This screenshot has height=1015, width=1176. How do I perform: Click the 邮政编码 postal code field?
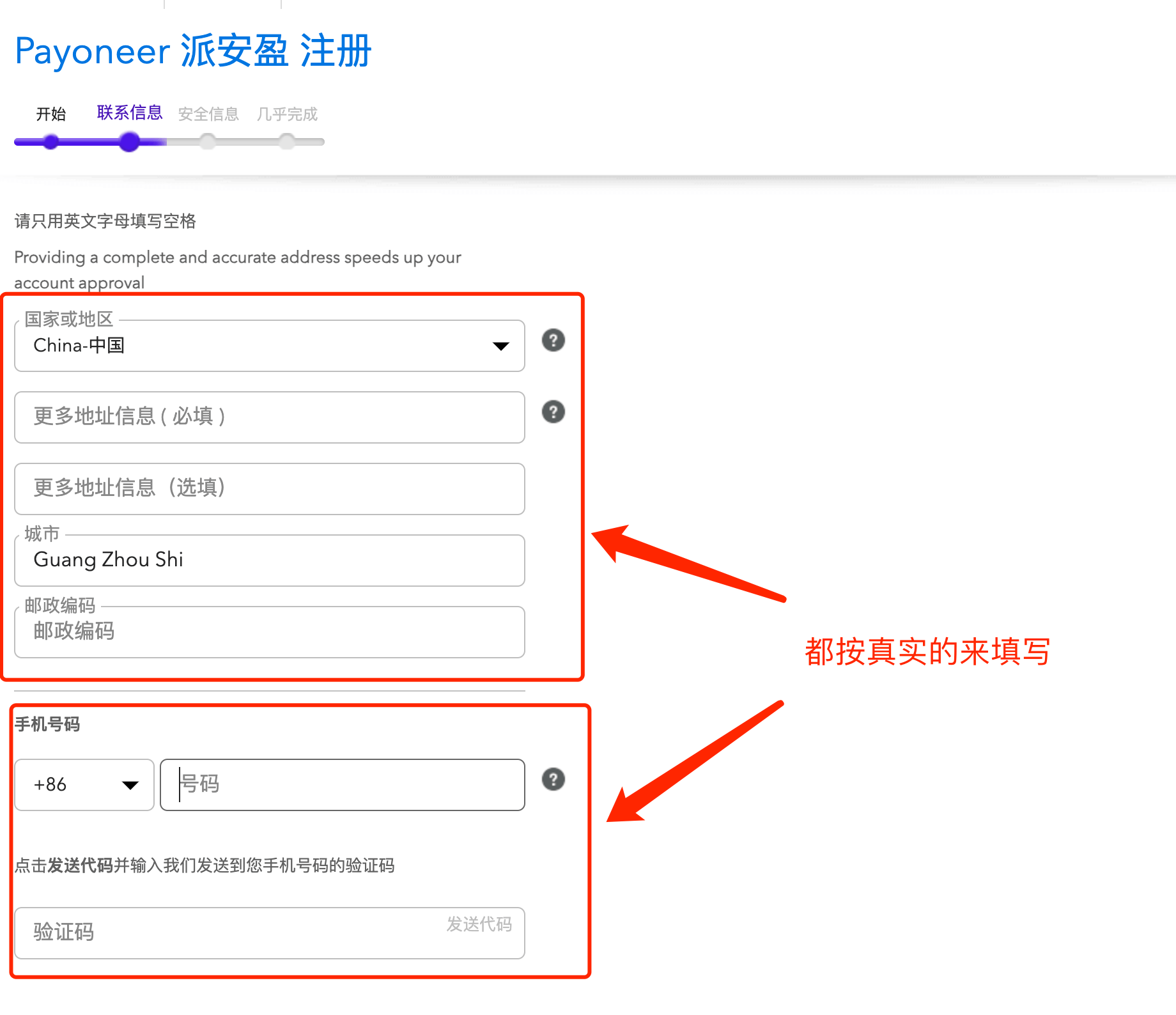click(x=270, y=632)
